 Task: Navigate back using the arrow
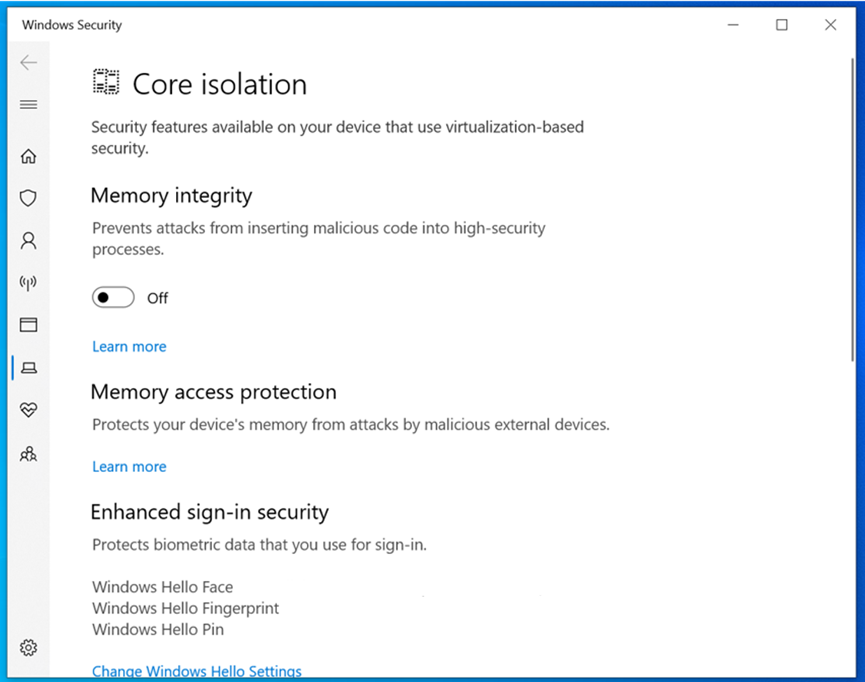pos(29,62)
